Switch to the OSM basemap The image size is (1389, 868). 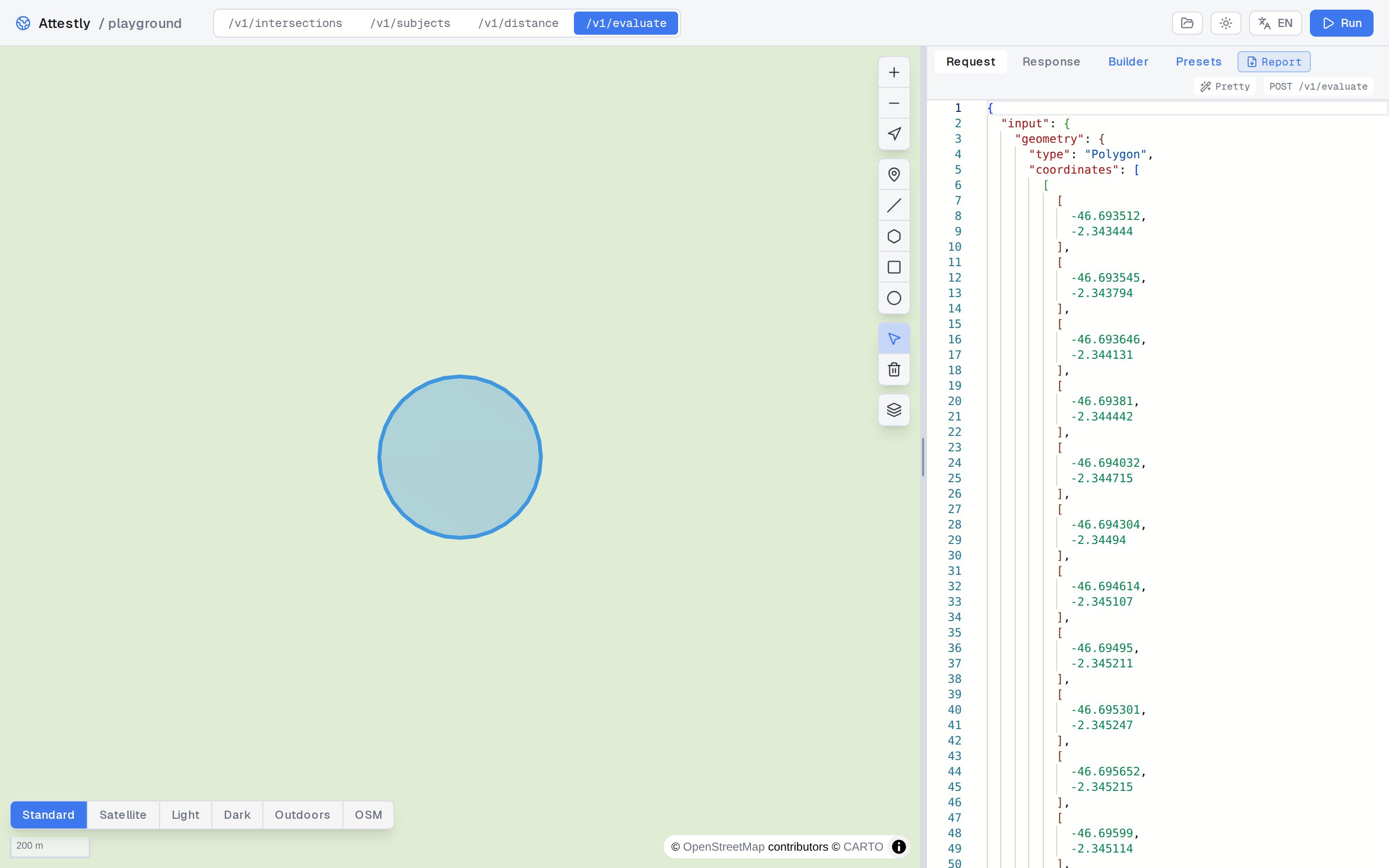[x=368, y=814]
